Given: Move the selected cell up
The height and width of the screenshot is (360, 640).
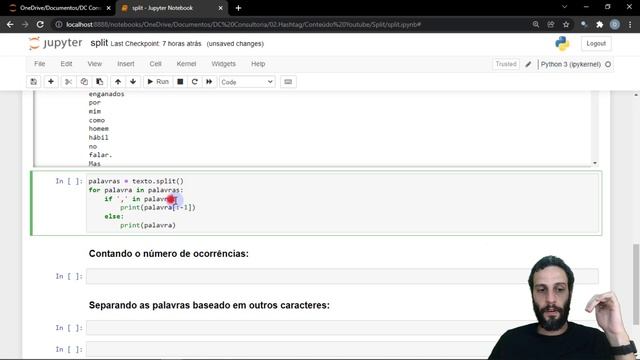Looking at the screenshot, I should [x=118, y=82].
